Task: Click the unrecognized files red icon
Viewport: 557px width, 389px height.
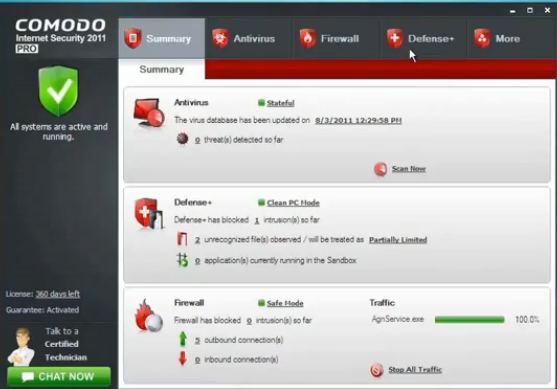Action: (182, 239)
